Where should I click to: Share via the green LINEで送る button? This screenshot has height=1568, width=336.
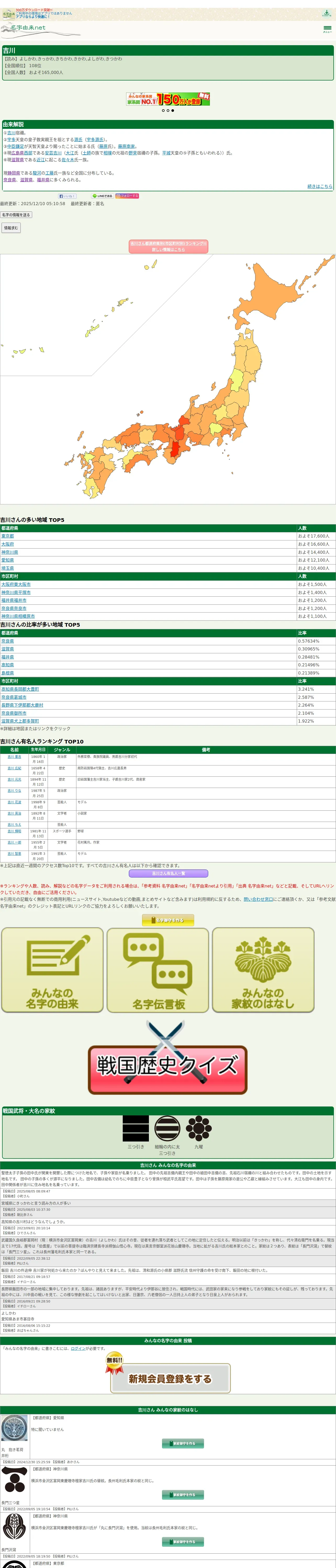click(102, 196)
